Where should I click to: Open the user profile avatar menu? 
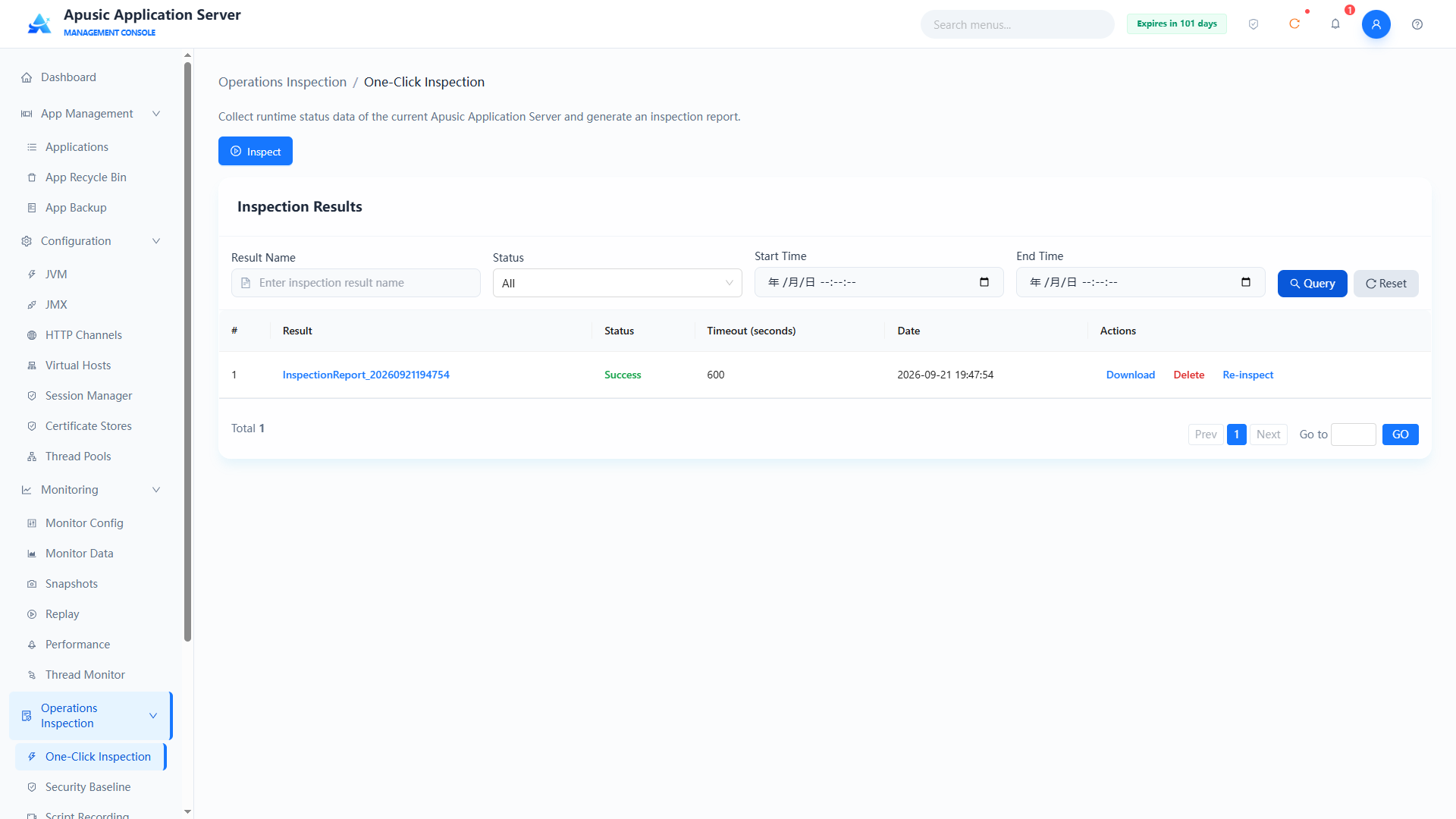[1376, 24]
